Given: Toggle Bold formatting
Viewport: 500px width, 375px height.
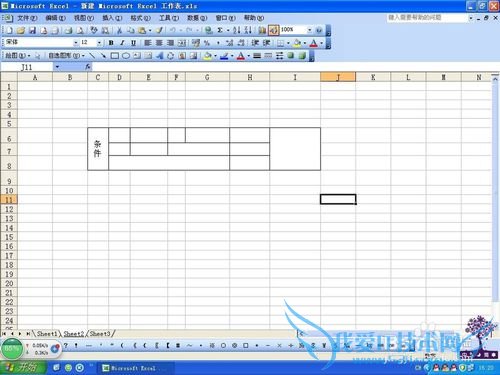Looking at the screenshot, I should pos(111,43).
